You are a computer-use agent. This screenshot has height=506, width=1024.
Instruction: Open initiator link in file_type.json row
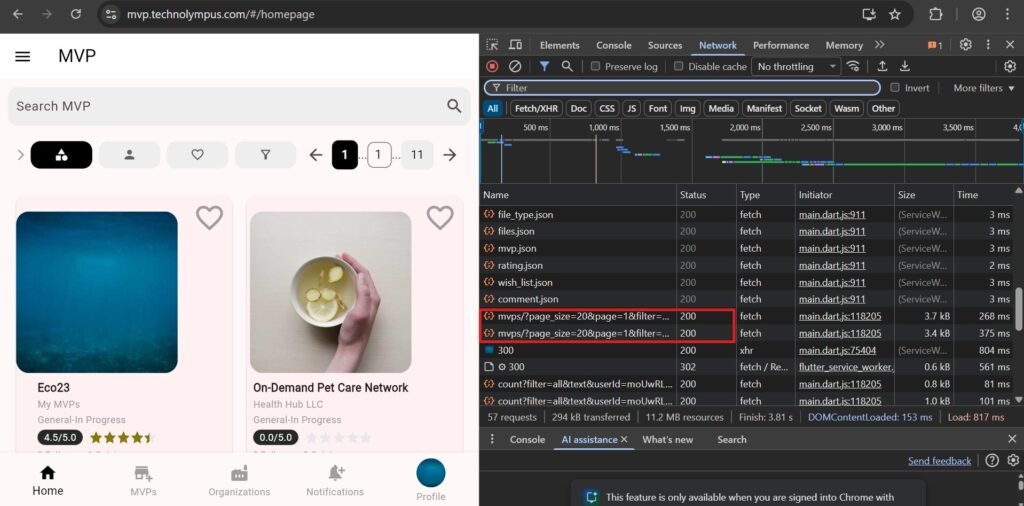tap(832, 214)
